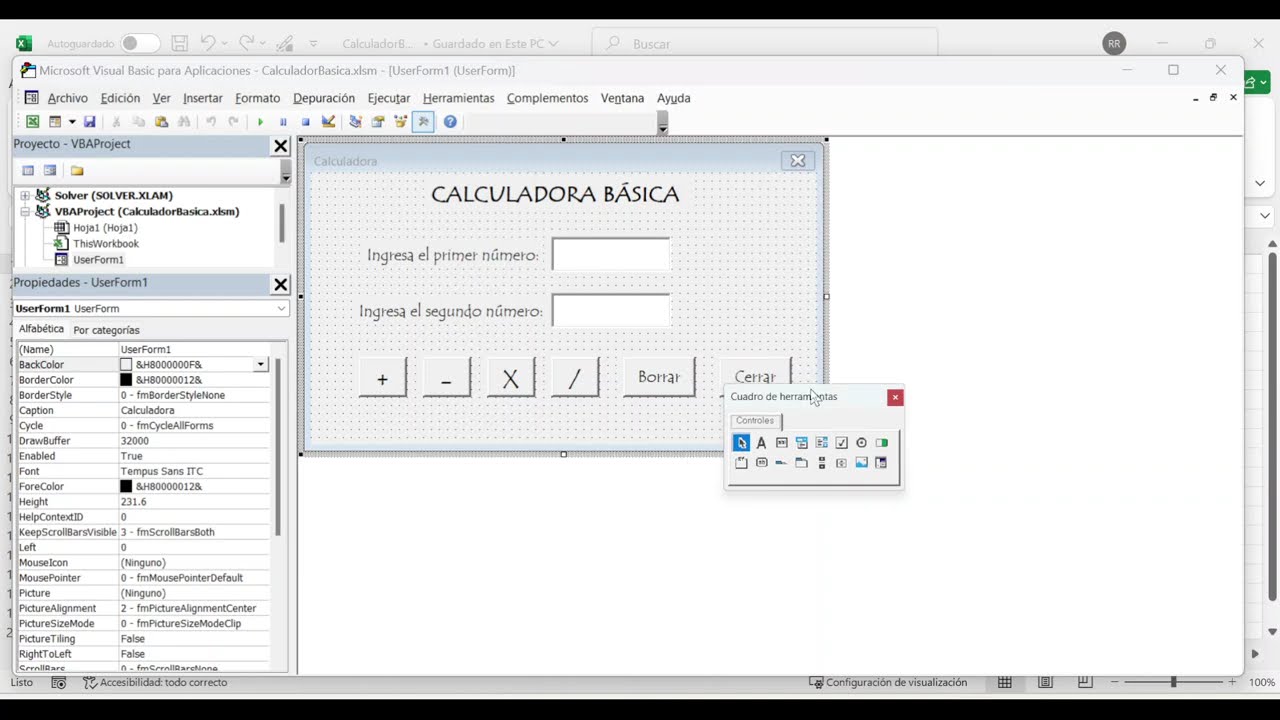
Task: Click the Cerrar button on the form
Action: pos(755,373)
